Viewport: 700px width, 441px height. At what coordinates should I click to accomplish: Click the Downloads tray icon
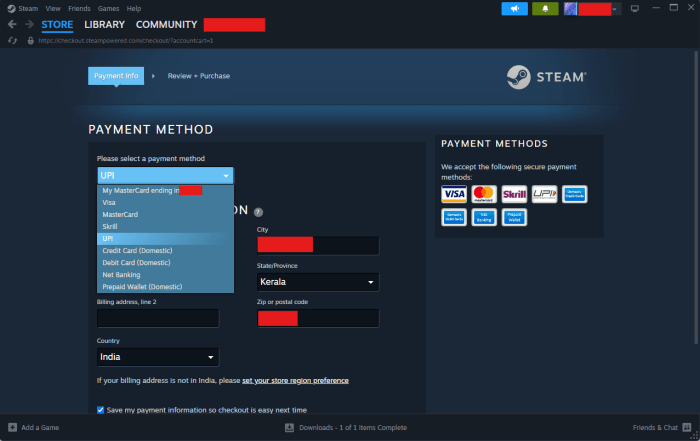click(289, 428)
